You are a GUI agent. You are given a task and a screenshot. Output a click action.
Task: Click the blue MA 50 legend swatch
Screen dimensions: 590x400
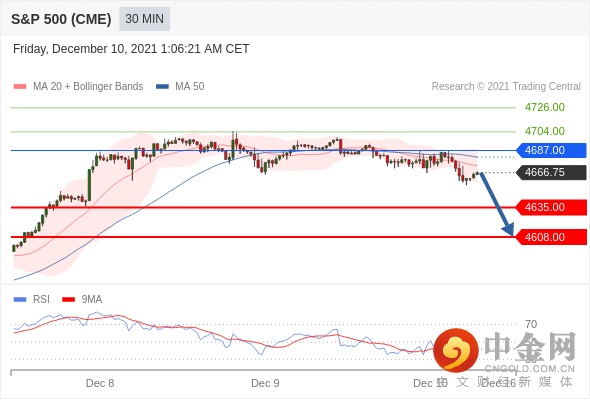click(162, 87)
